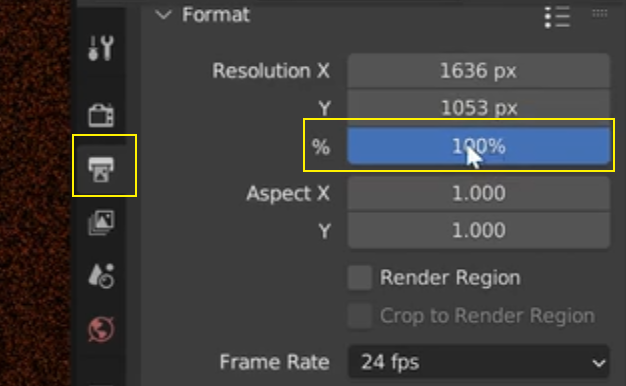Enable the Render Region checkbox
The height and width of the screenshot is (386, 626).
[360, 277]
